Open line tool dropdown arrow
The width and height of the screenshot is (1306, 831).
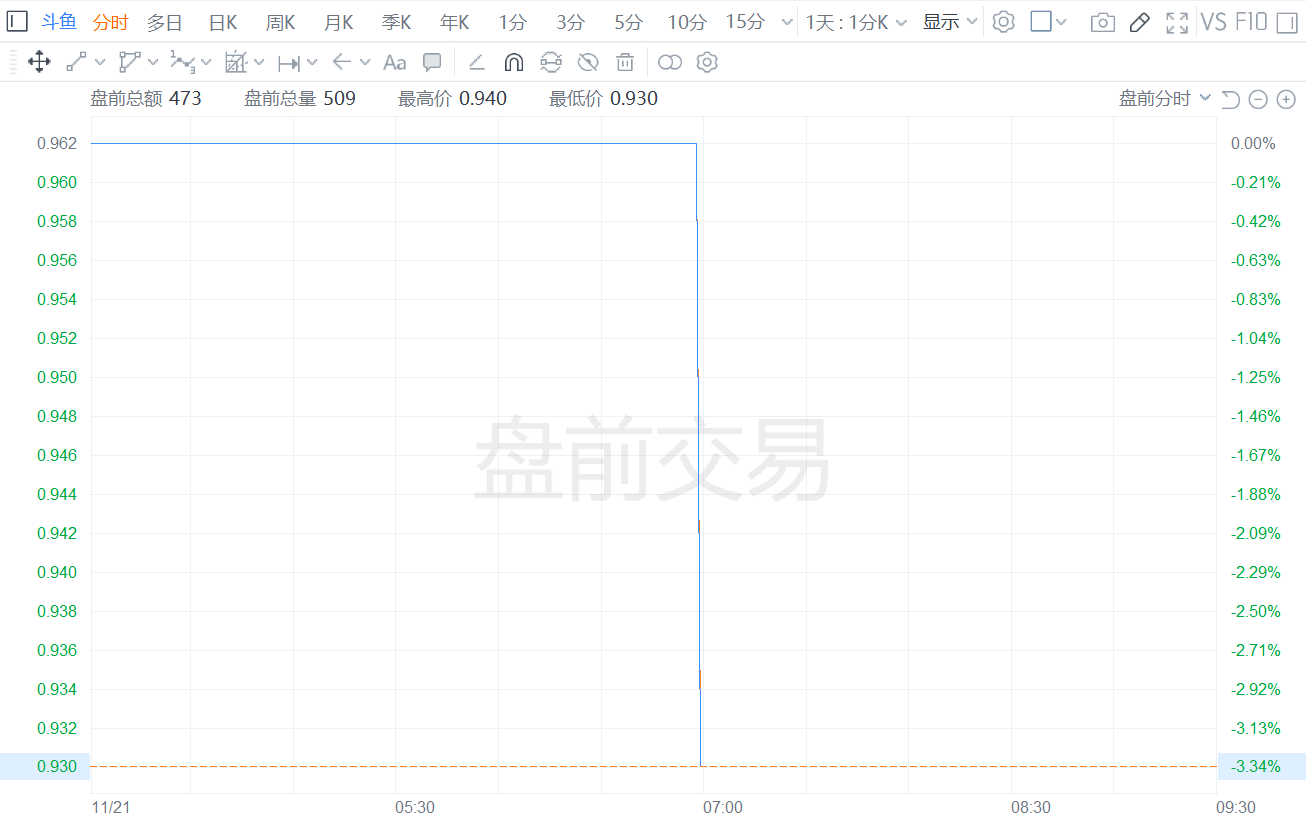[100, 63]
